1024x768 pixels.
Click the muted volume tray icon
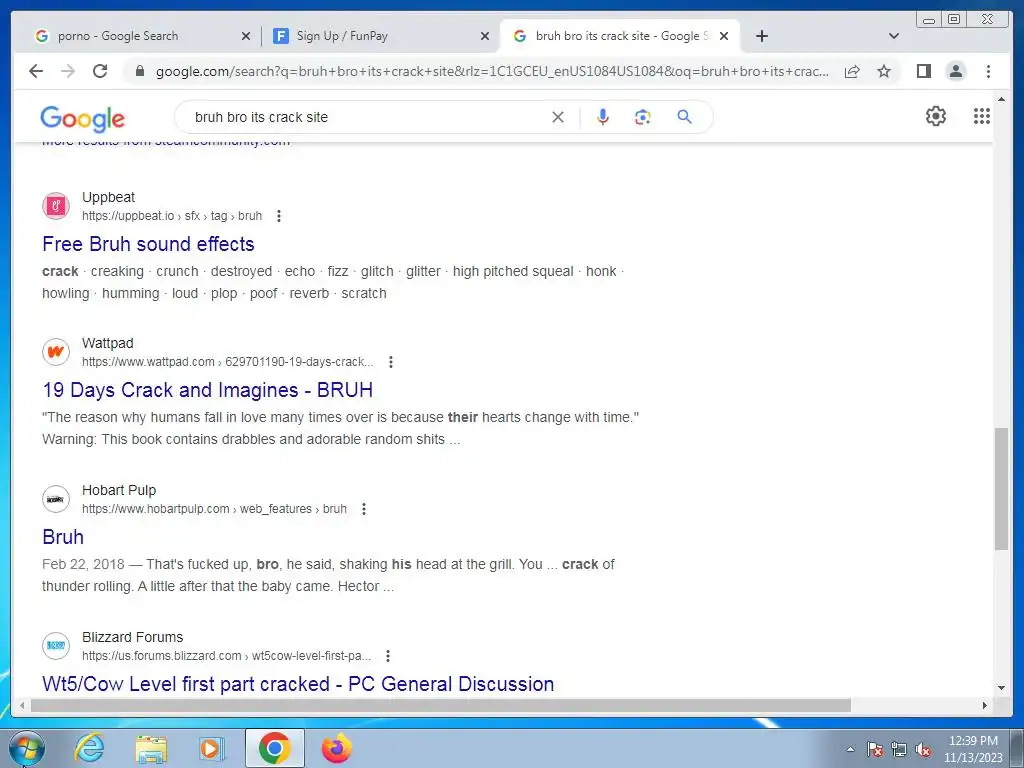923,750
